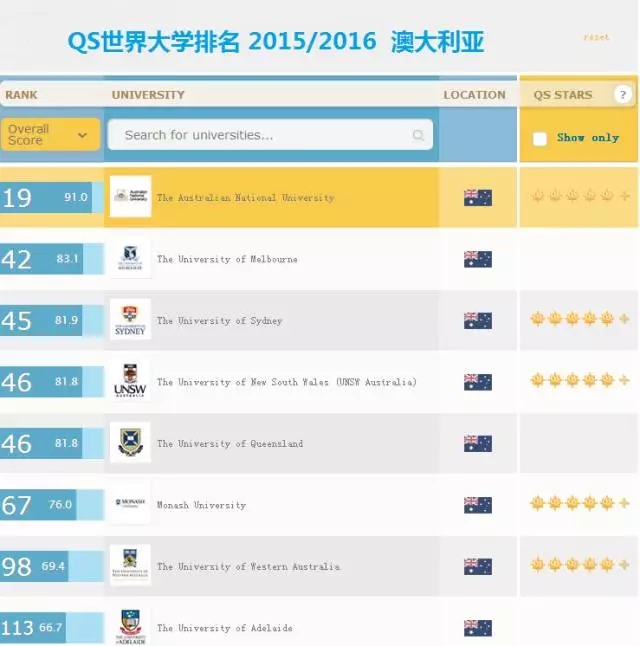Click the flag in the Monash row
The image size is (640, 646).
click(478, 505)
